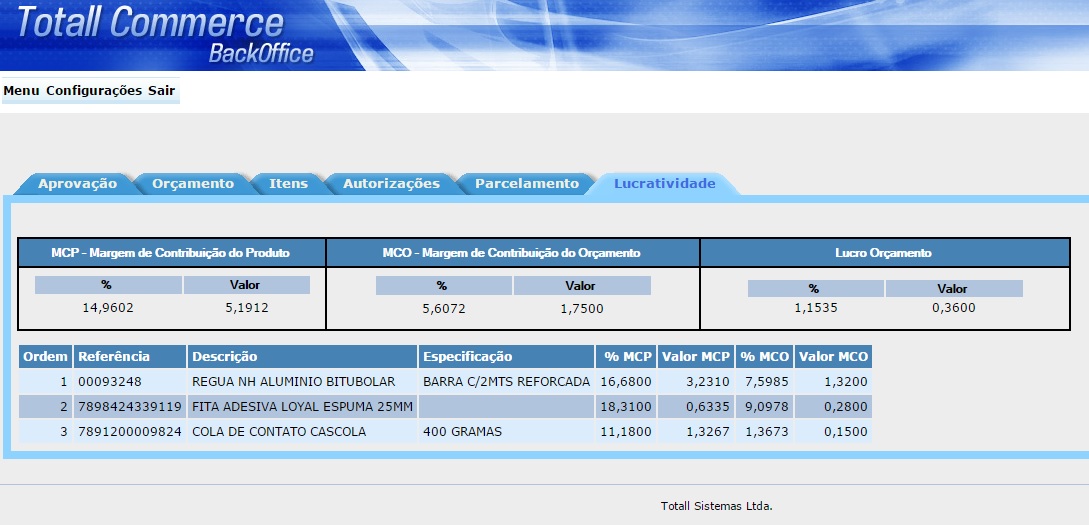Open the Itens tab
Image resolution: width=1089 pixels, height=525 pixels.
pyautogui.click(x=288, y=184)
